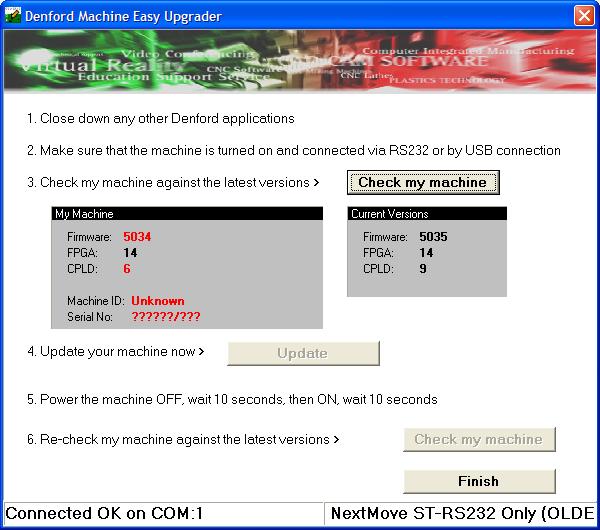Click step 2 RS232 or USB connection text

click(x=294, y=150)
